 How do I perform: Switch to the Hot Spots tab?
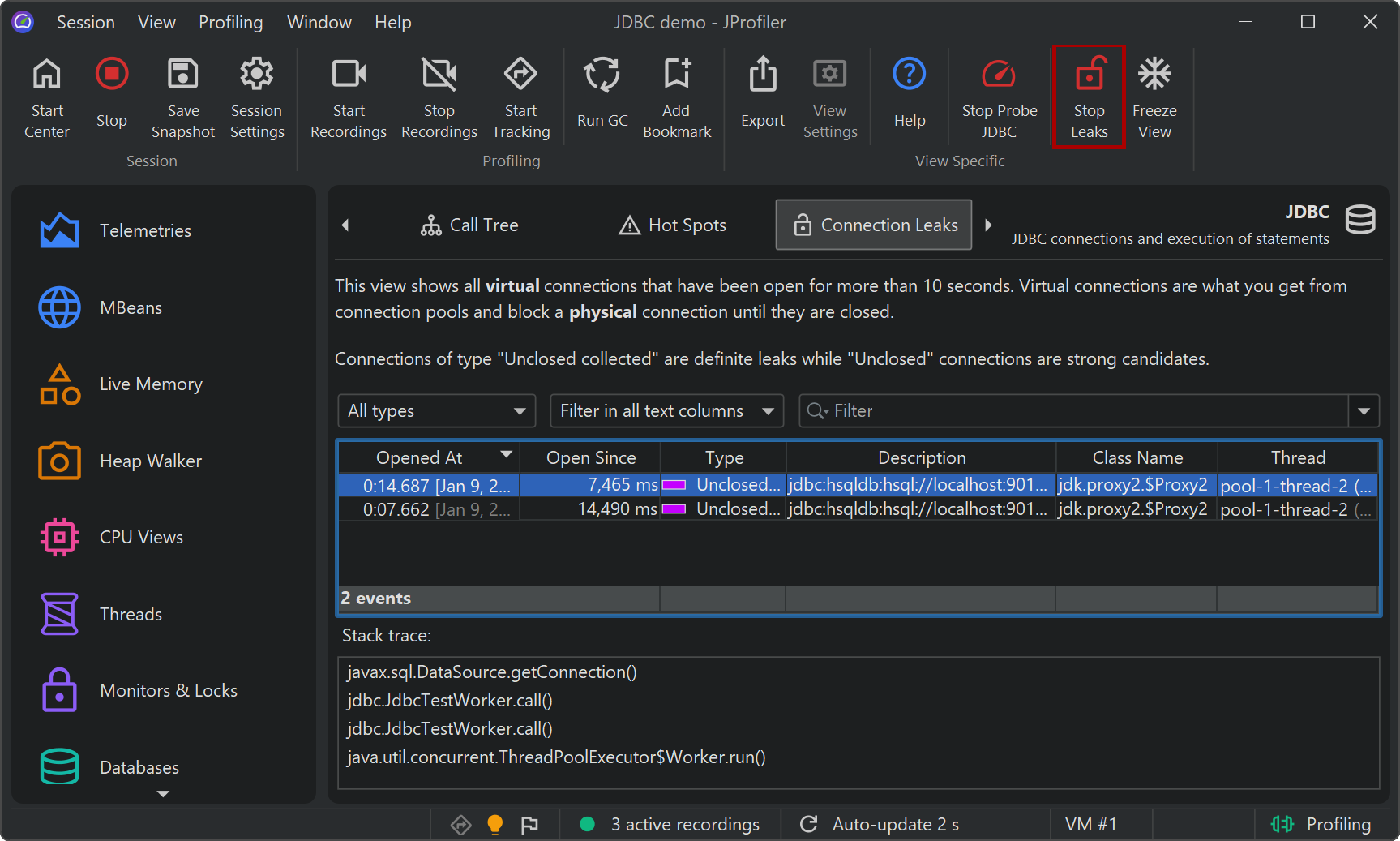(673, 225)
